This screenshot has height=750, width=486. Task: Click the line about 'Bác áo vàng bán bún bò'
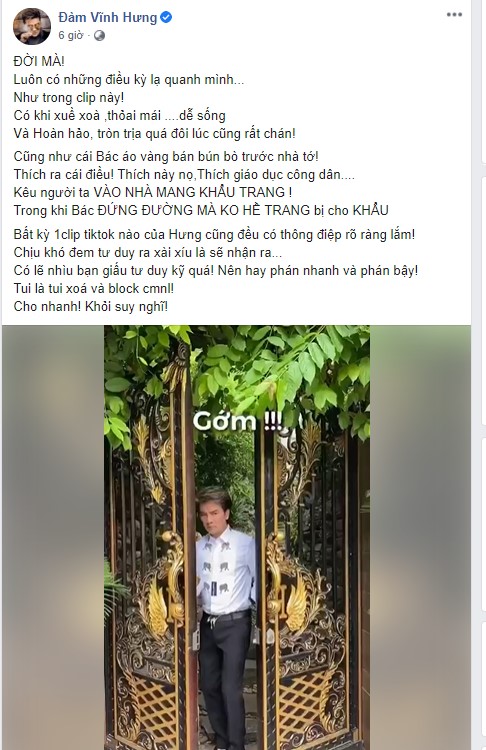click(166, 156)
